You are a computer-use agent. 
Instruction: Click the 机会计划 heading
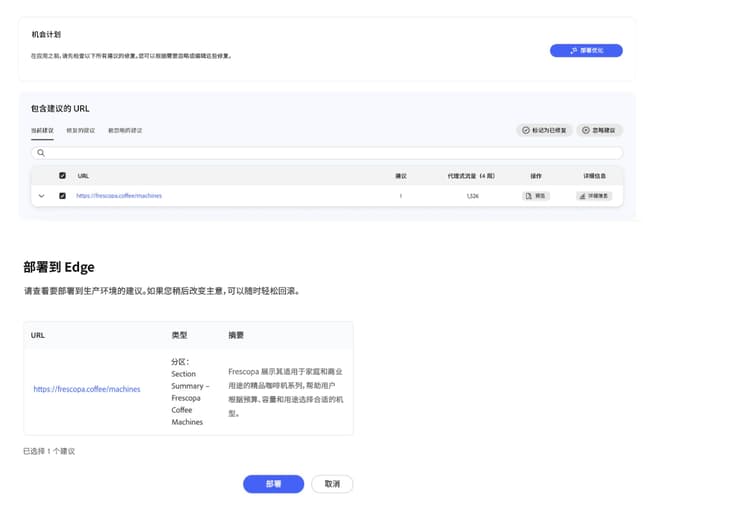(x=46, y=34)
